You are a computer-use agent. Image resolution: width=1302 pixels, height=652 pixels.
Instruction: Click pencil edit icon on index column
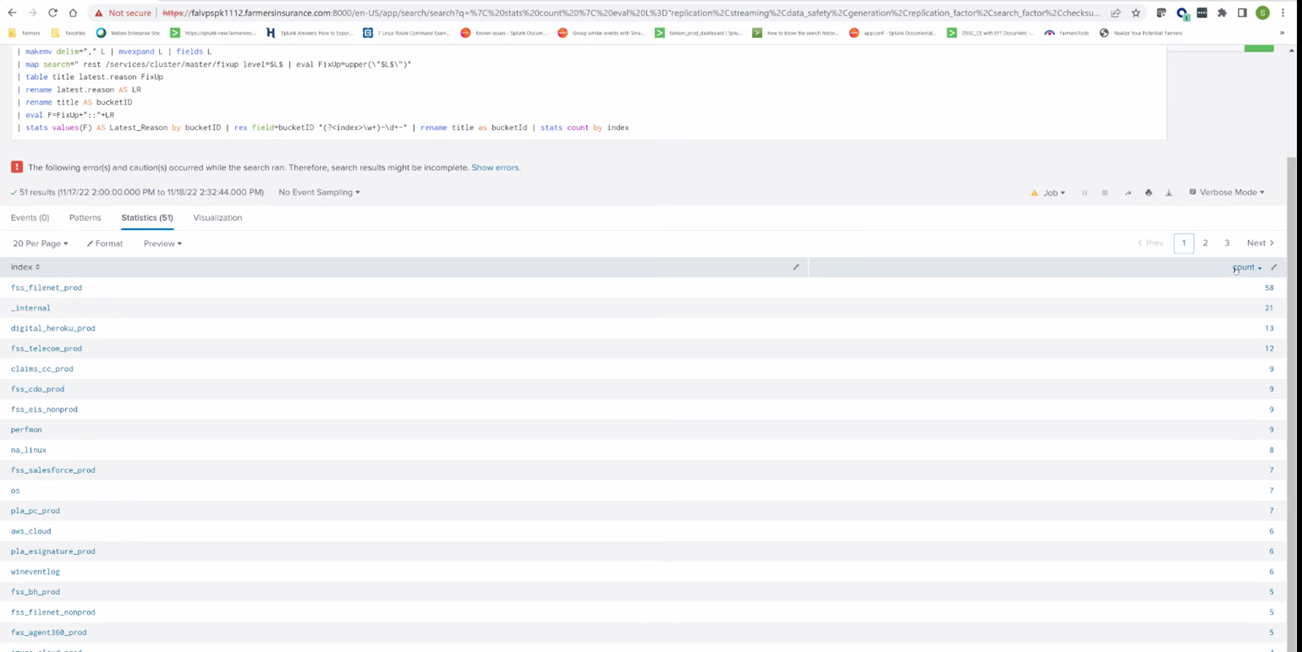(796, 267)
